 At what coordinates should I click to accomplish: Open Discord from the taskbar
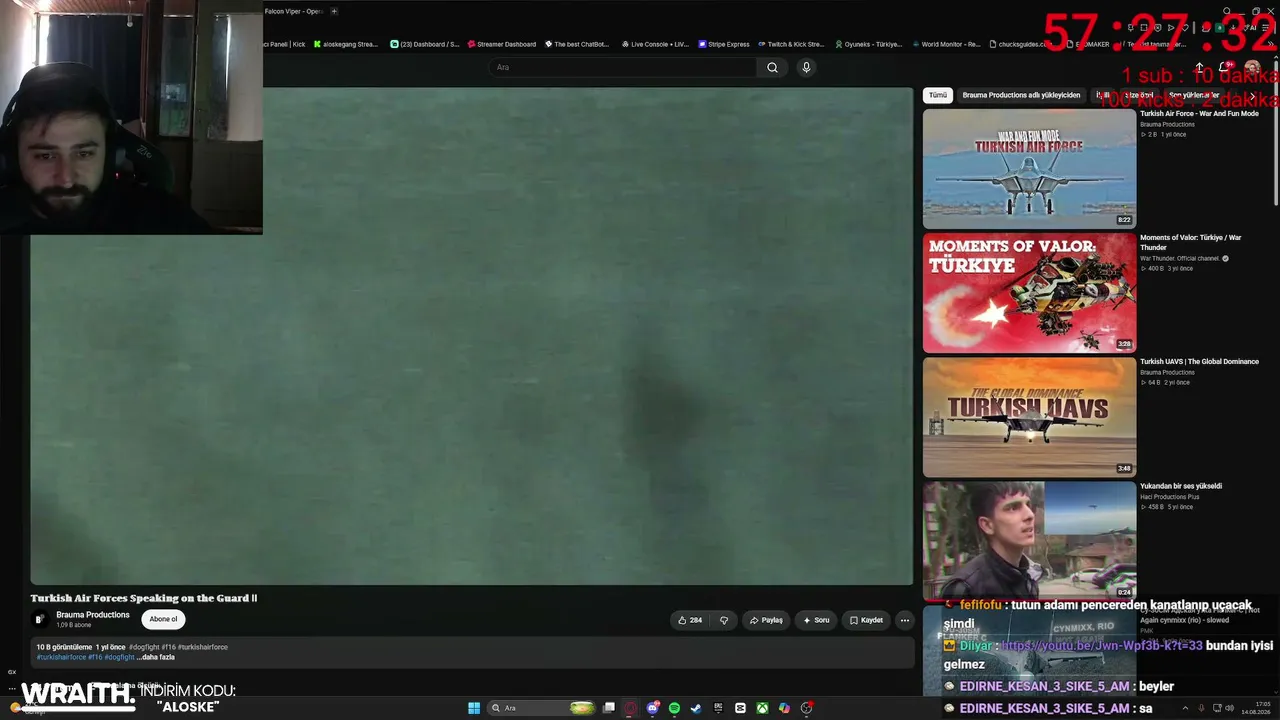point(653,708)
